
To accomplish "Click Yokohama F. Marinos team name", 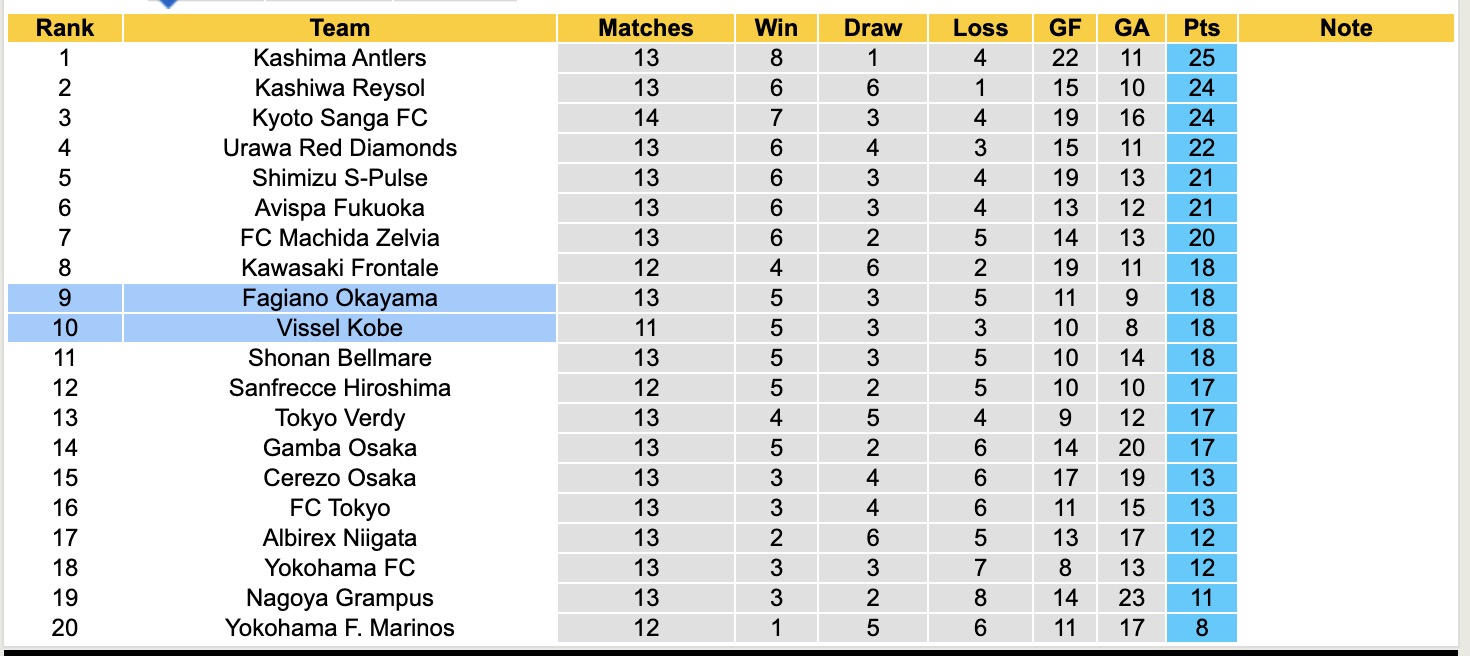I will pos(340,628).
